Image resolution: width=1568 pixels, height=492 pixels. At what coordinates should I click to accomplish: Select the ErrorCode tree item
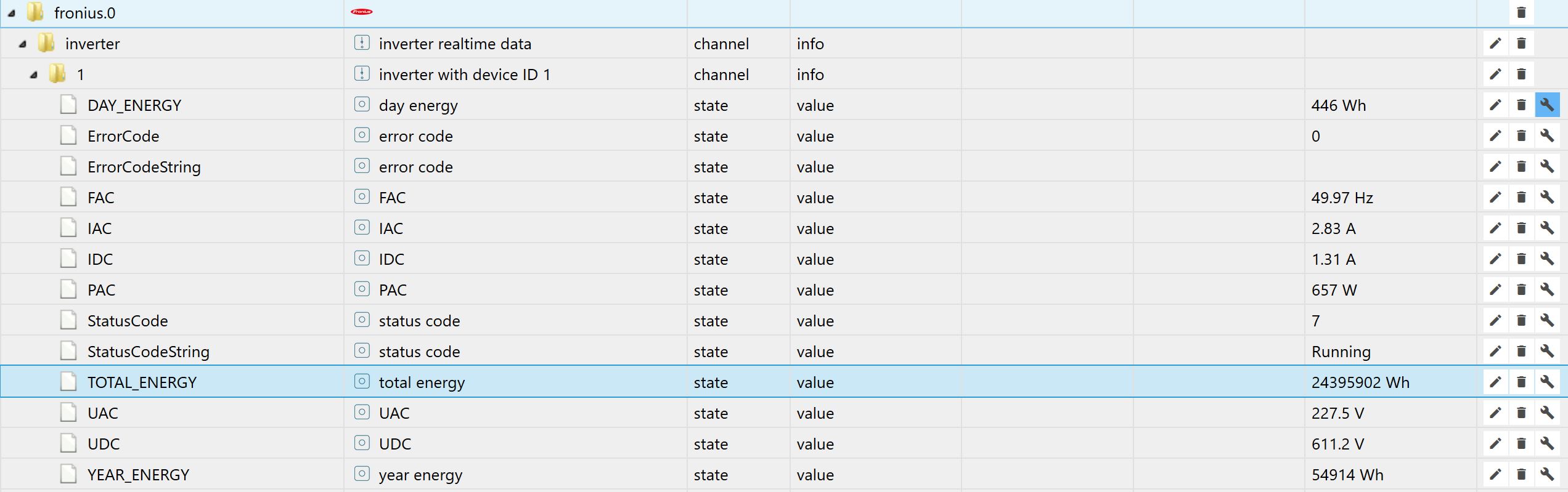pyautogui.click(x=123, y=136)
